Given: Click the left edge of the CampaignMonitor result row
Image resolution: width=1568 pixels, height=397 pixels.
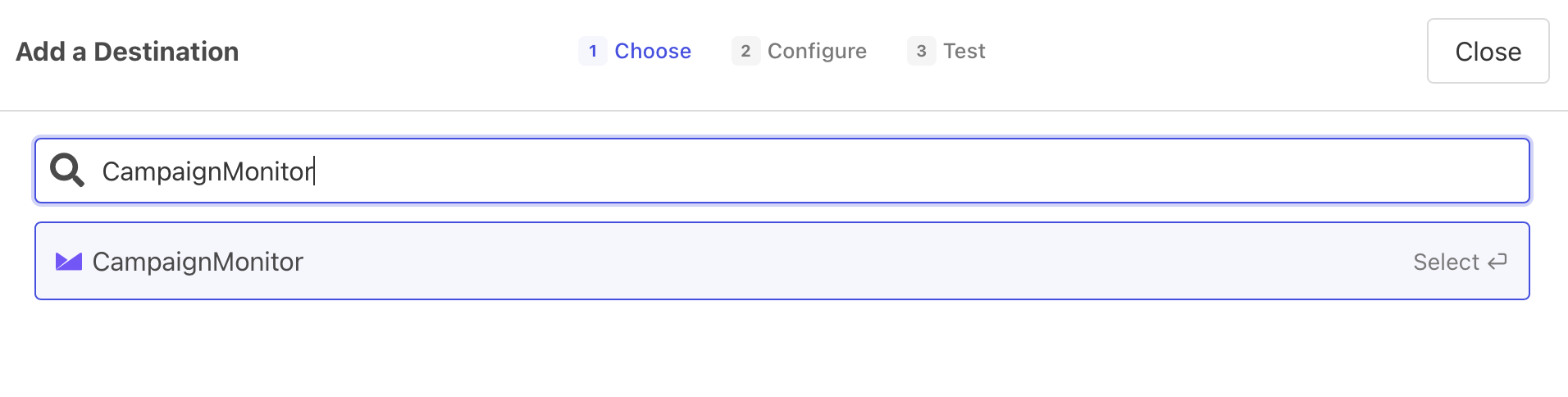Looking at the screenshot, I should (43, 262).
